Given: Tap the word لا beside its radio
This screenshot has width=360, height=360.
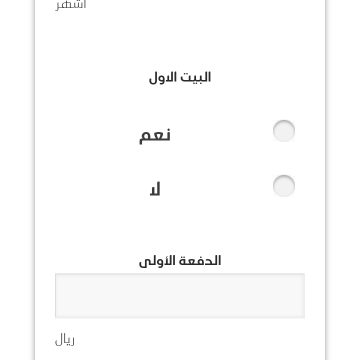Looking at the screenshot, I should (155, 190).
